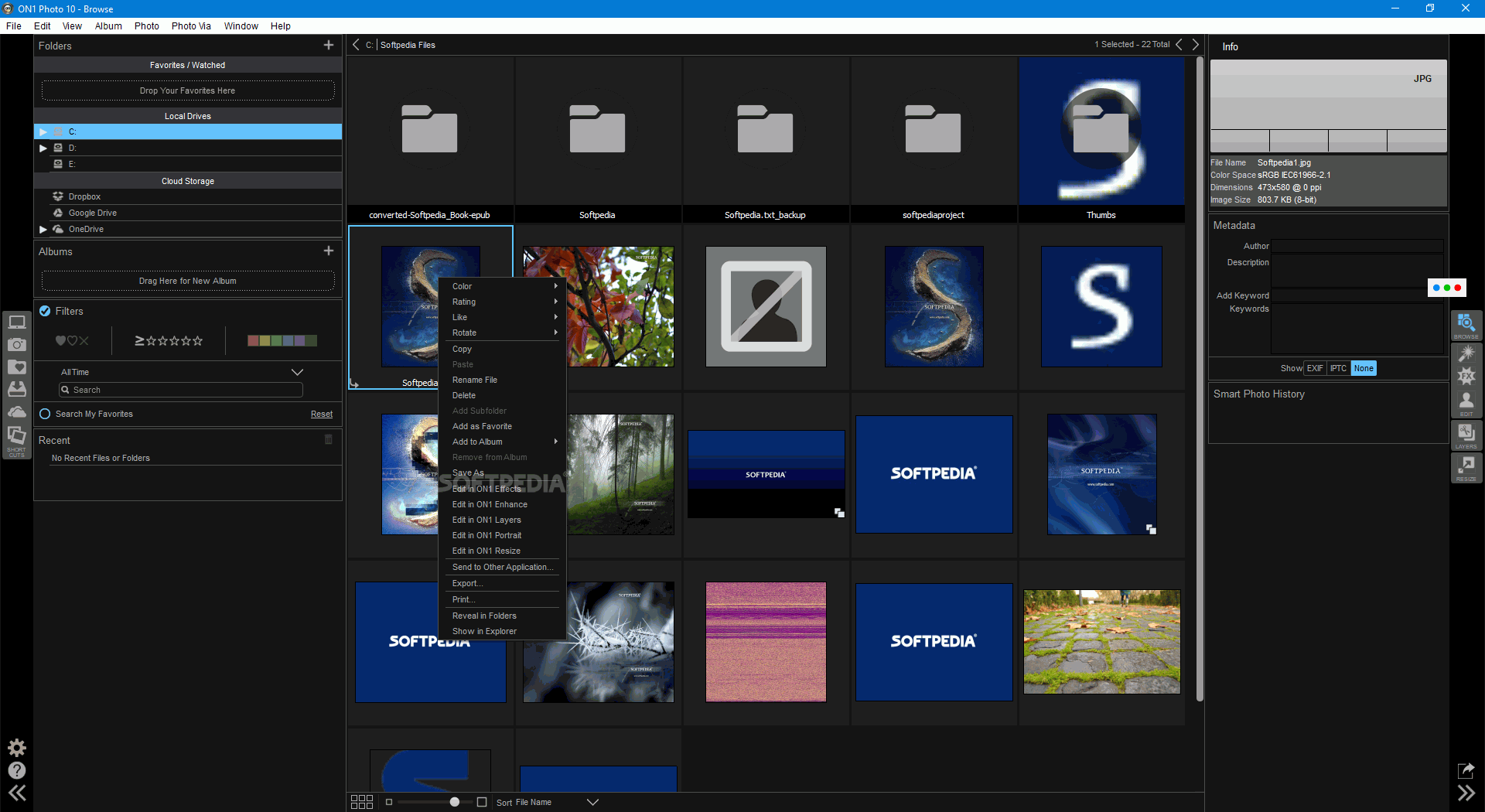
Task: Collapse the right panel with the double arrow
Action: [x=1466, y=793]
